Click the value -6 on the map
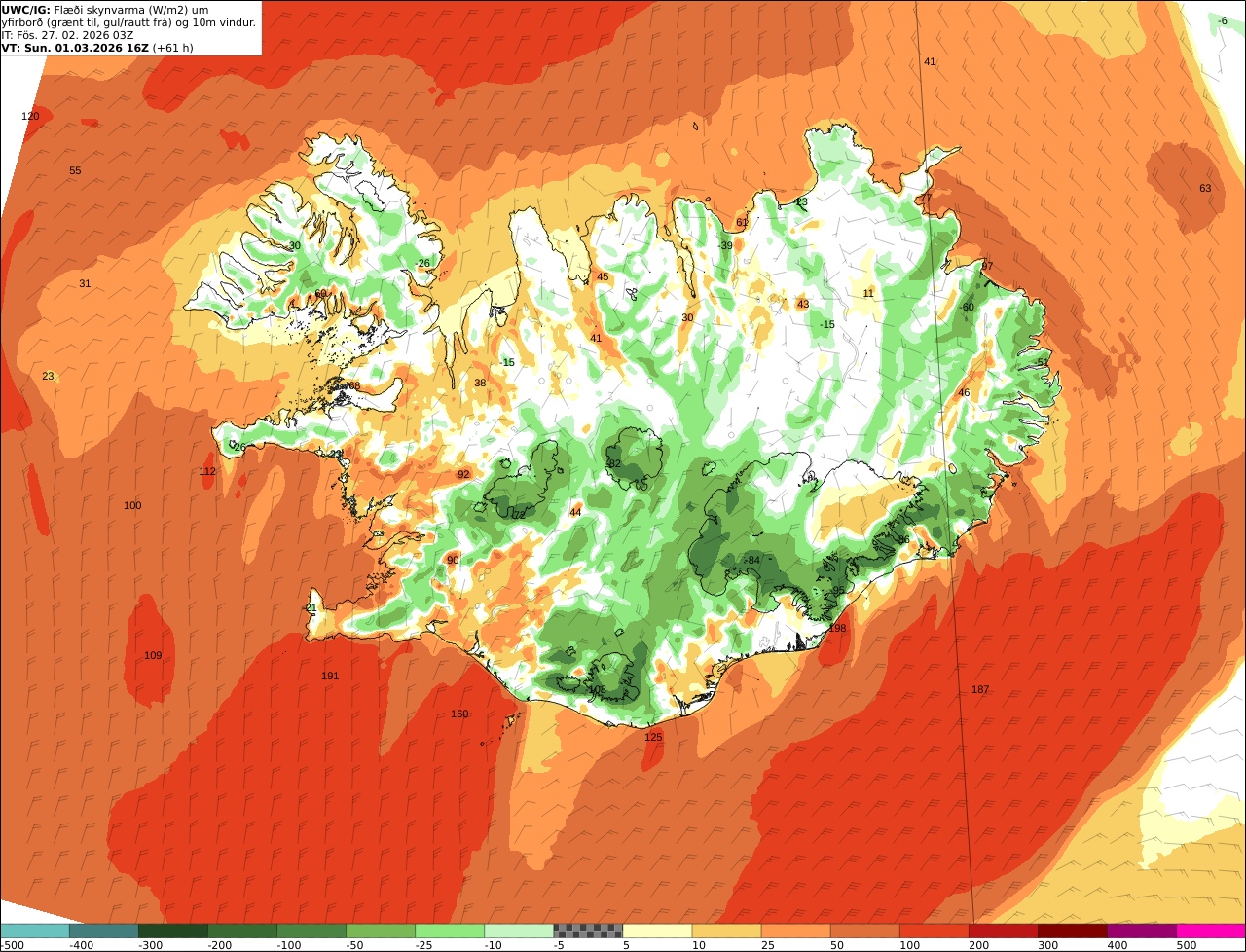Image resolution: width=1246 pixels, height=952 pixels. point(1223,20)
